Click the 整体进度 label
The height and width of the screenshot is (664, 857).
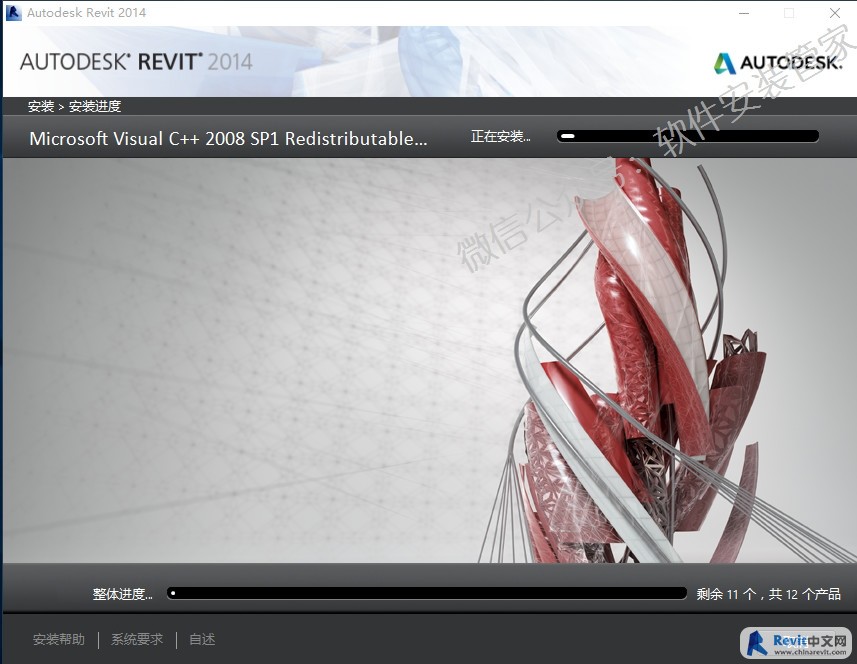pyautogui.click(x=122, y=594)
